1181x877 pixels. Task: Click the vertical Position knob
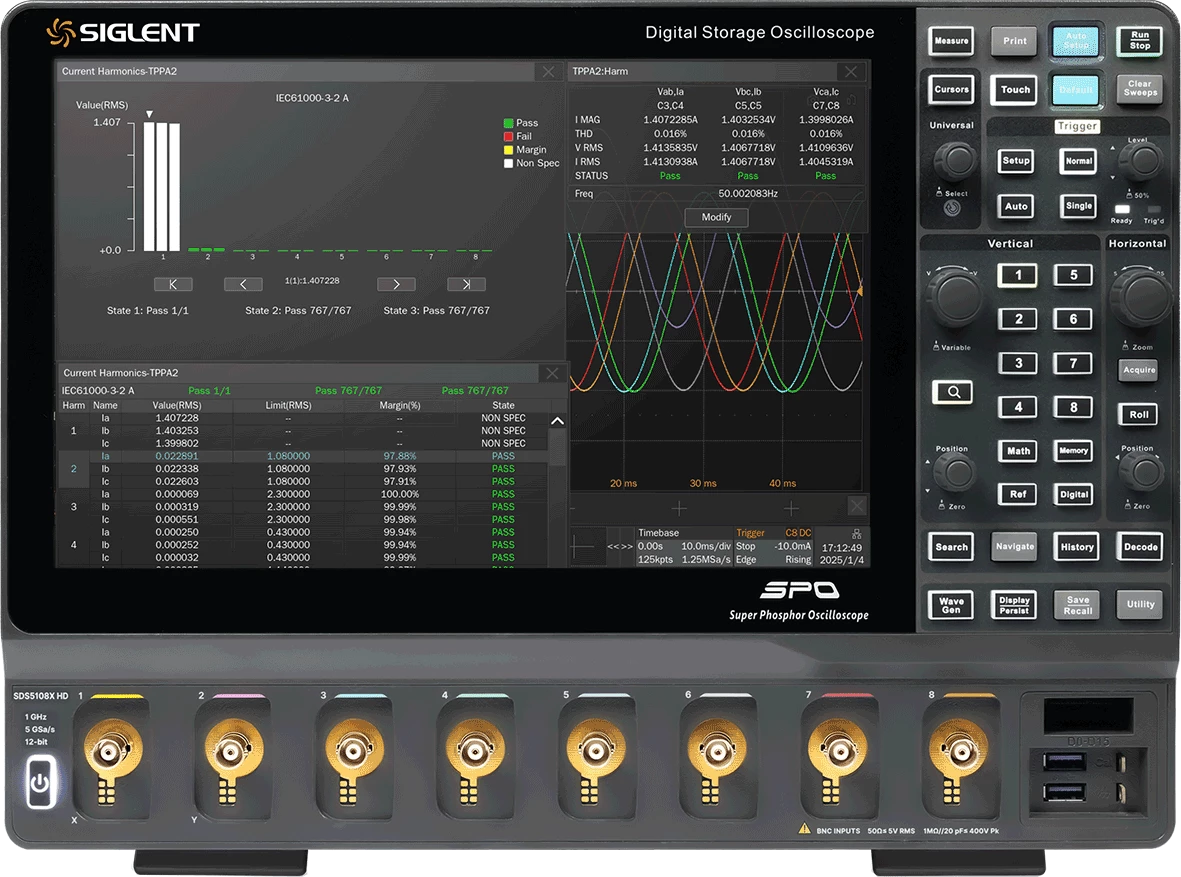point(956,473)
